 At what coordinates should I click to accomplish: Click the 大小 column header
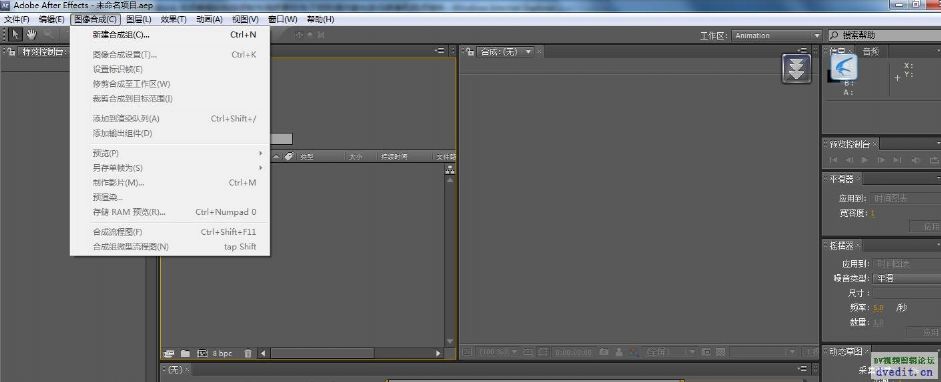[x=356, y=157]
